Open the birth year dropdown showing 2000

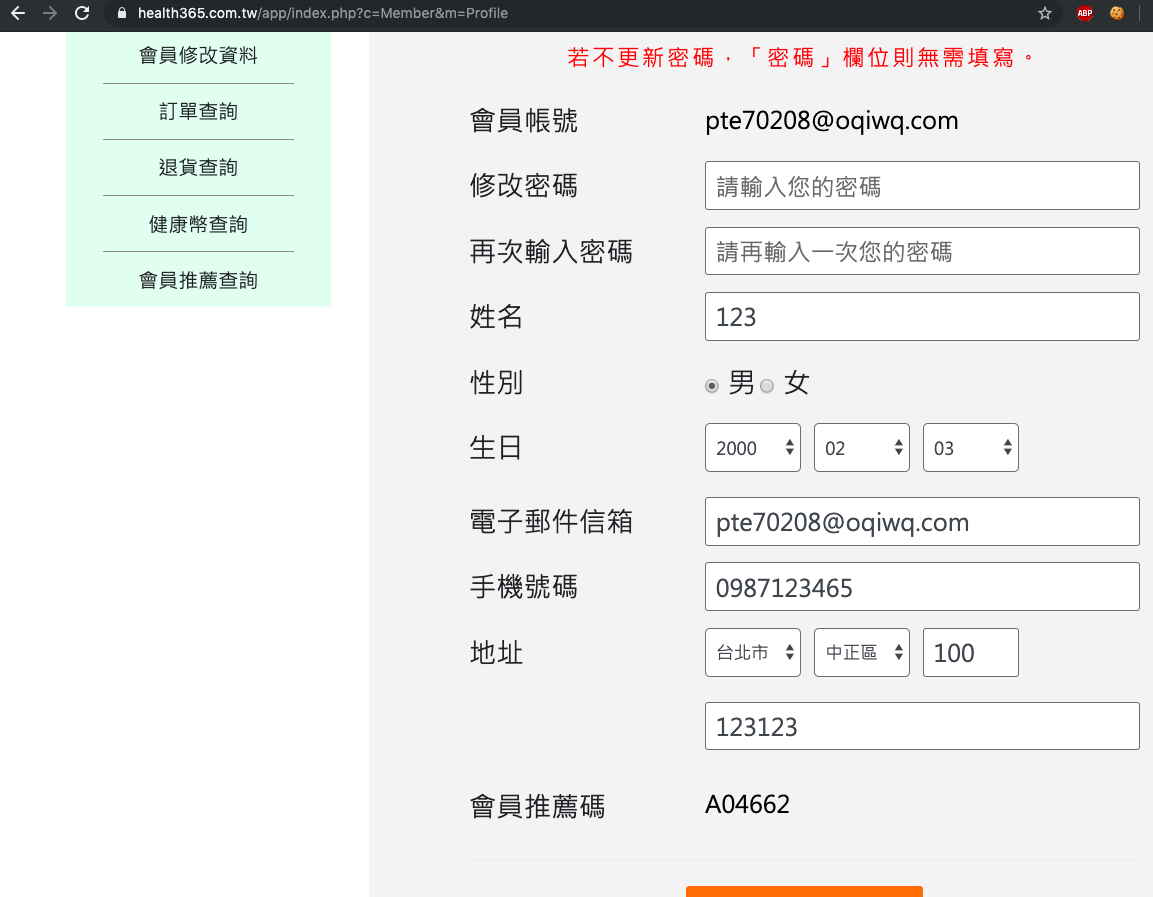click(753, 447)
